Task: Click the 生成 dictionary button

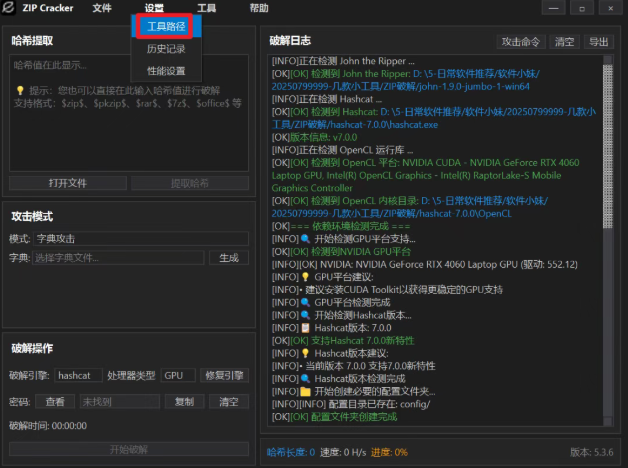Action: (228, 258)
